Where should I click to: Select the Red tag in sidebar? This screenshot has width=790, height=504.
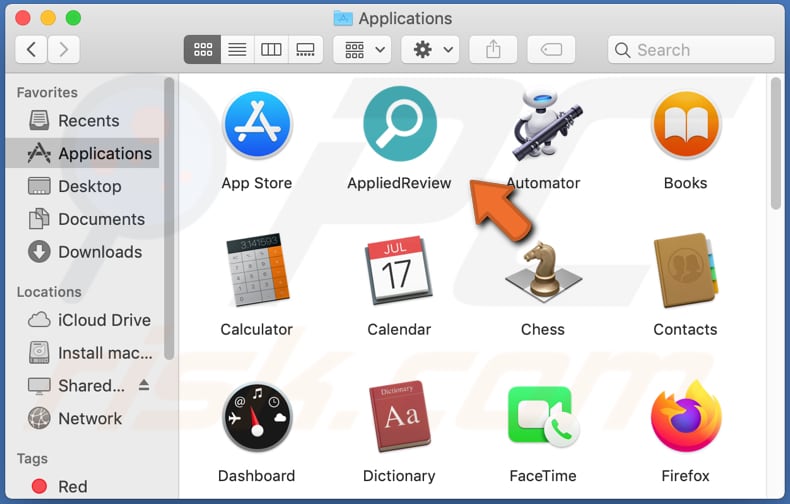click(83, 486)
